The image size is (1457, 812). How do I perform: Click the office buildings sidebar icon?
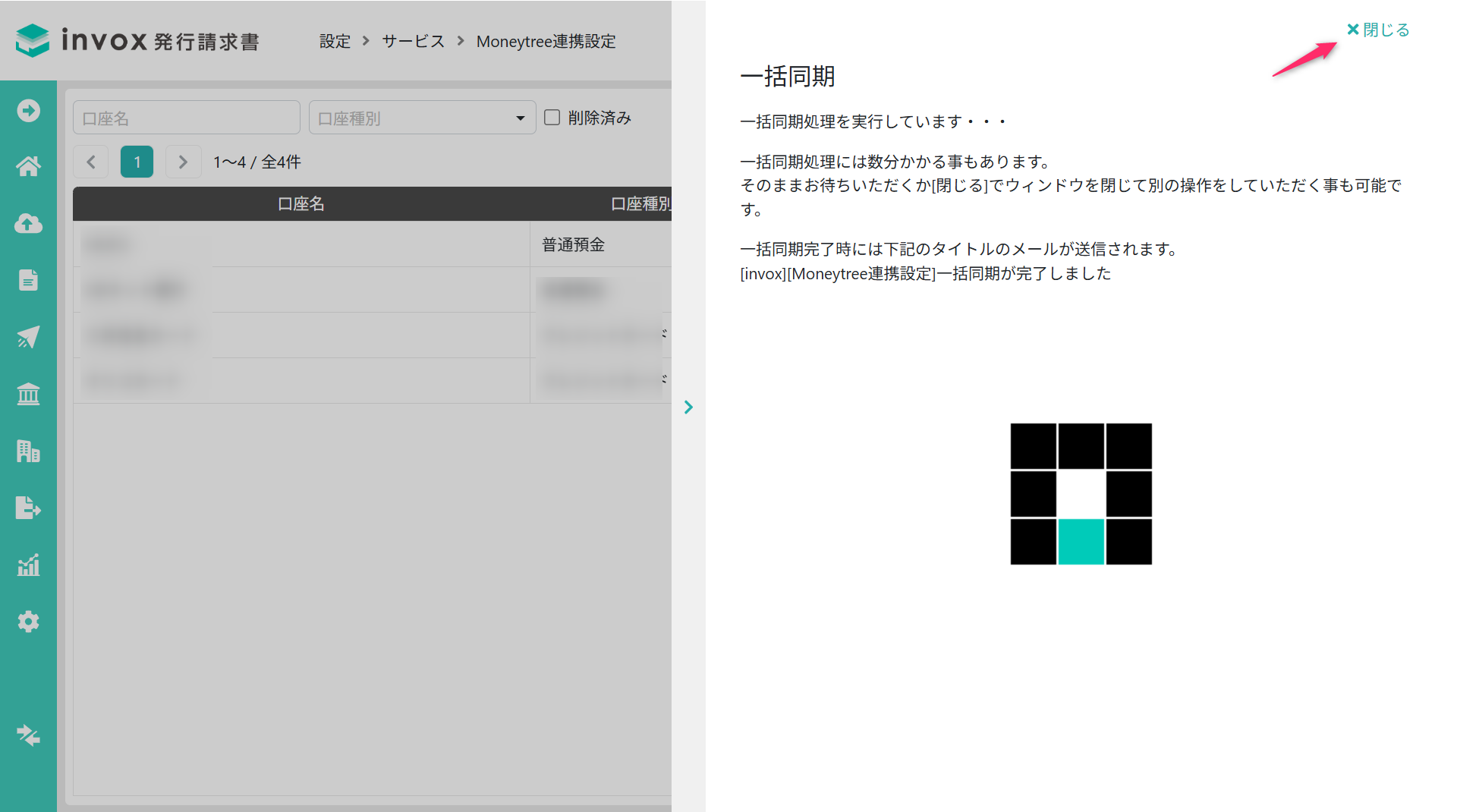pyautogui.click(x=28, y=451)
